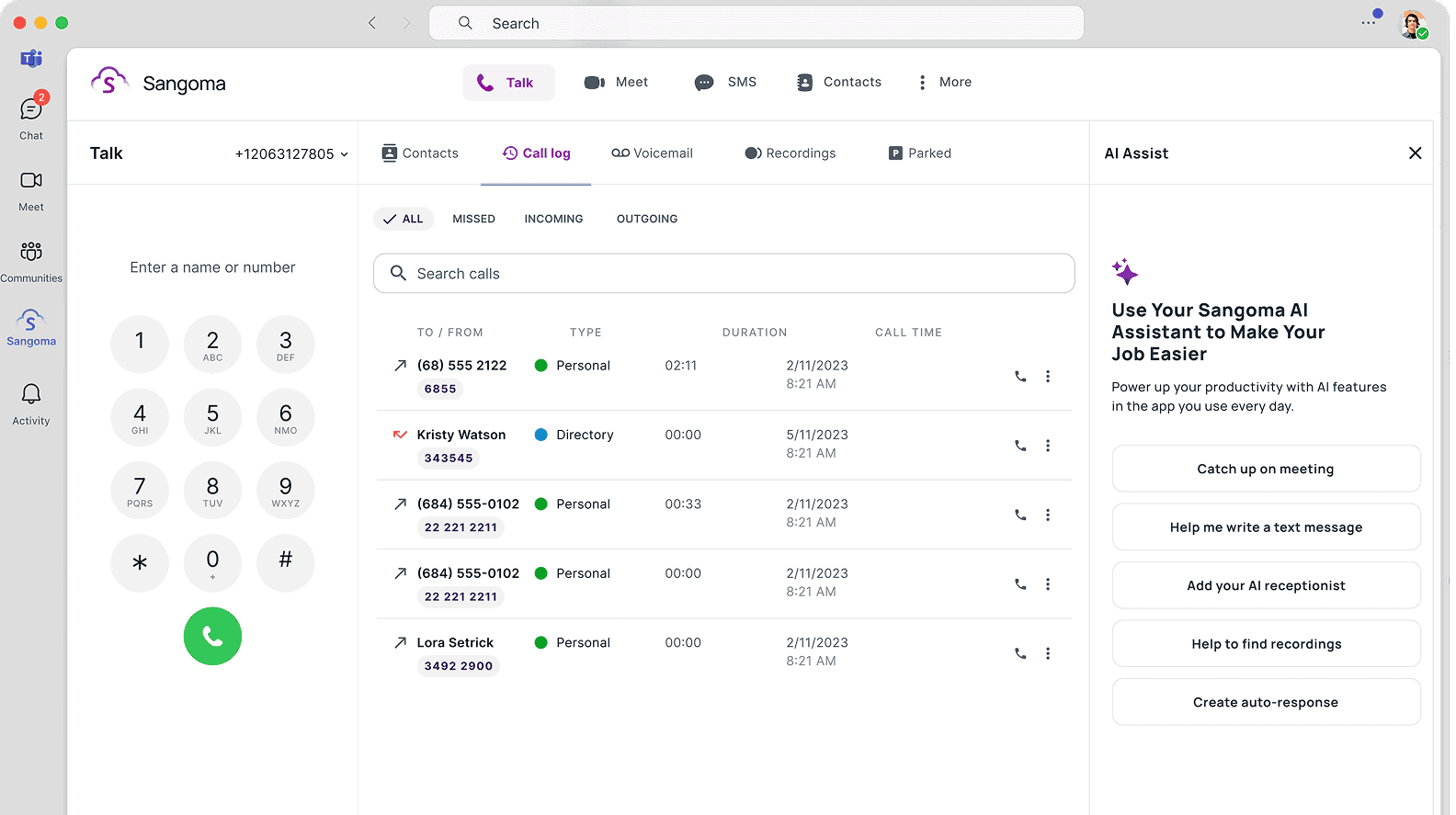This screenshot has width=1456, height=815.
Task: Expand the +12063127805 number dropdown
Action: [x=291, y=154]
